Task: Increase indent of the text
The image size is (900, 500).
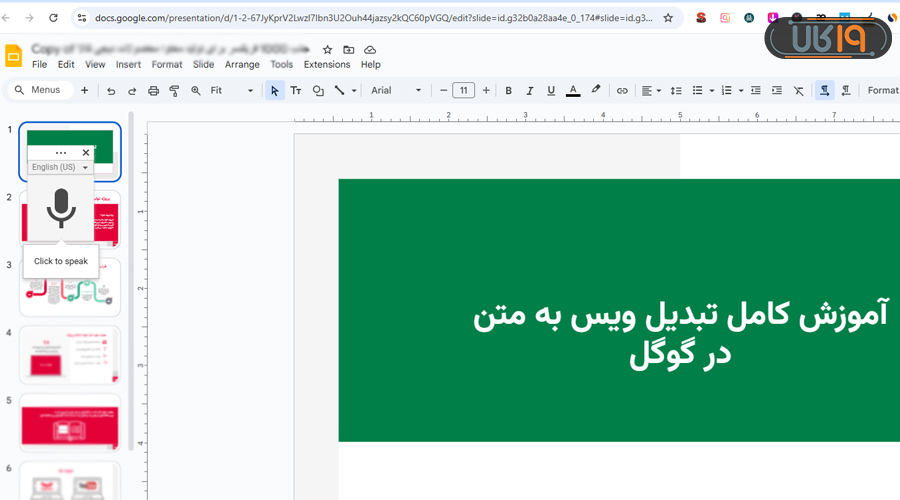Action: point(777,91)
